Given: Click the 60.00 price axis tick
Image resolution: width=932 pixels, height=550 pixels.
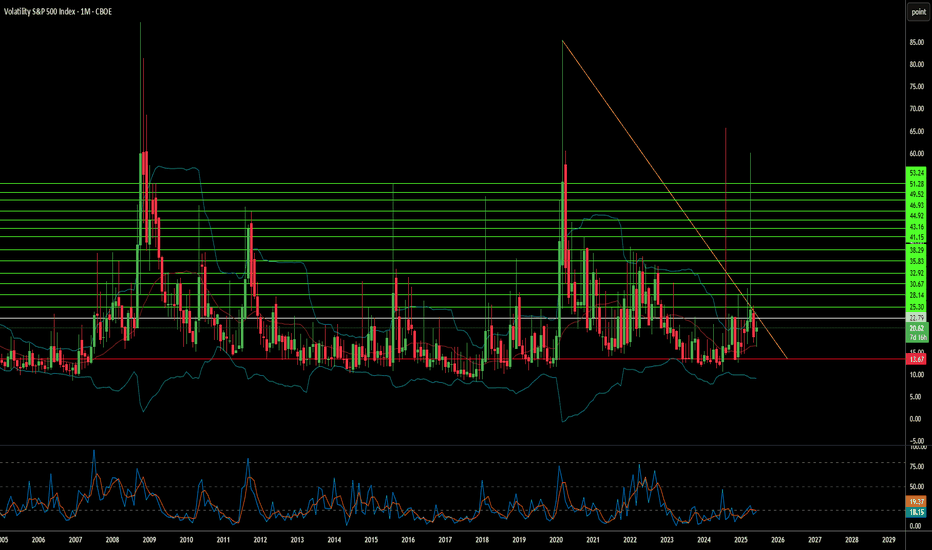Looking at the screenshot, I should (917, 153).
